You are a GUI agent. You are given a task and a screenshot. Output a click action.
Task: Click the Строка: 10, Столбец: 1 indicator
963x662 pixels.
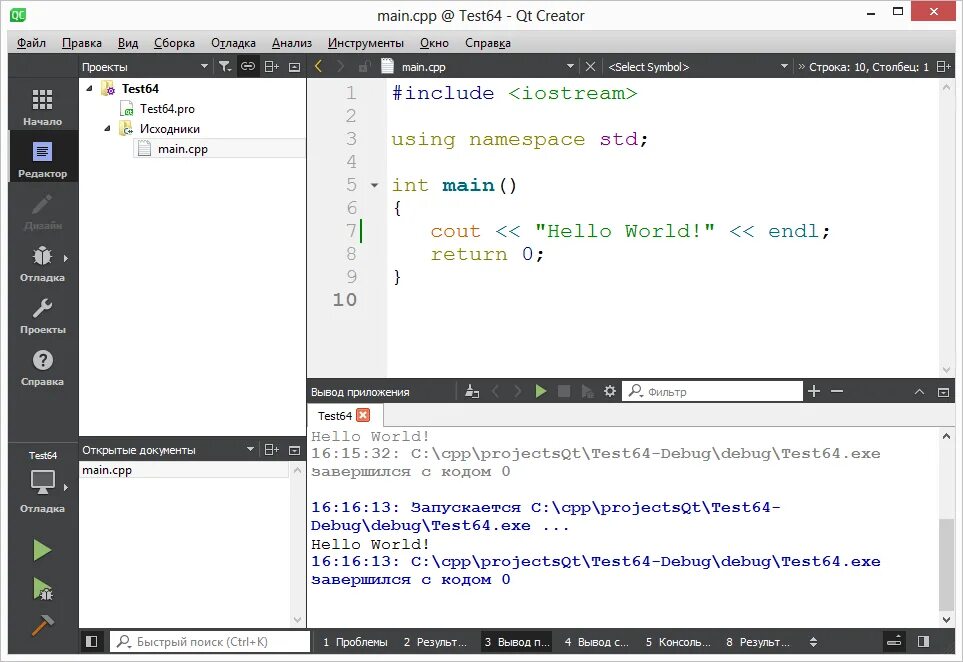pyautogui.click(x=868, y=66)
